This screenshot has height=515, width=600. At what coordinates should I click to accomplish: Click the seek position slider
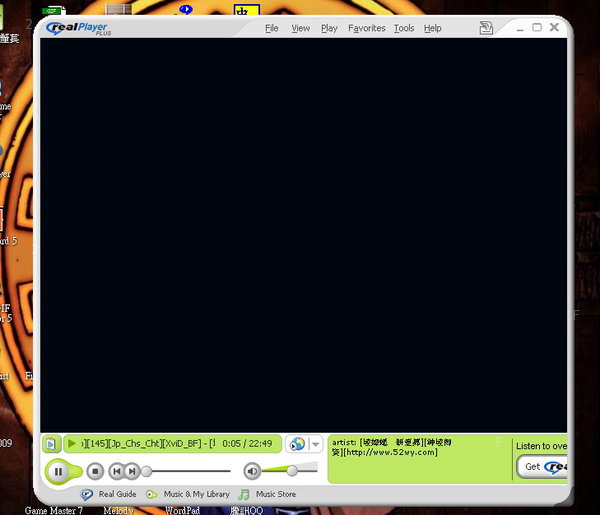[x=147, y=471]
